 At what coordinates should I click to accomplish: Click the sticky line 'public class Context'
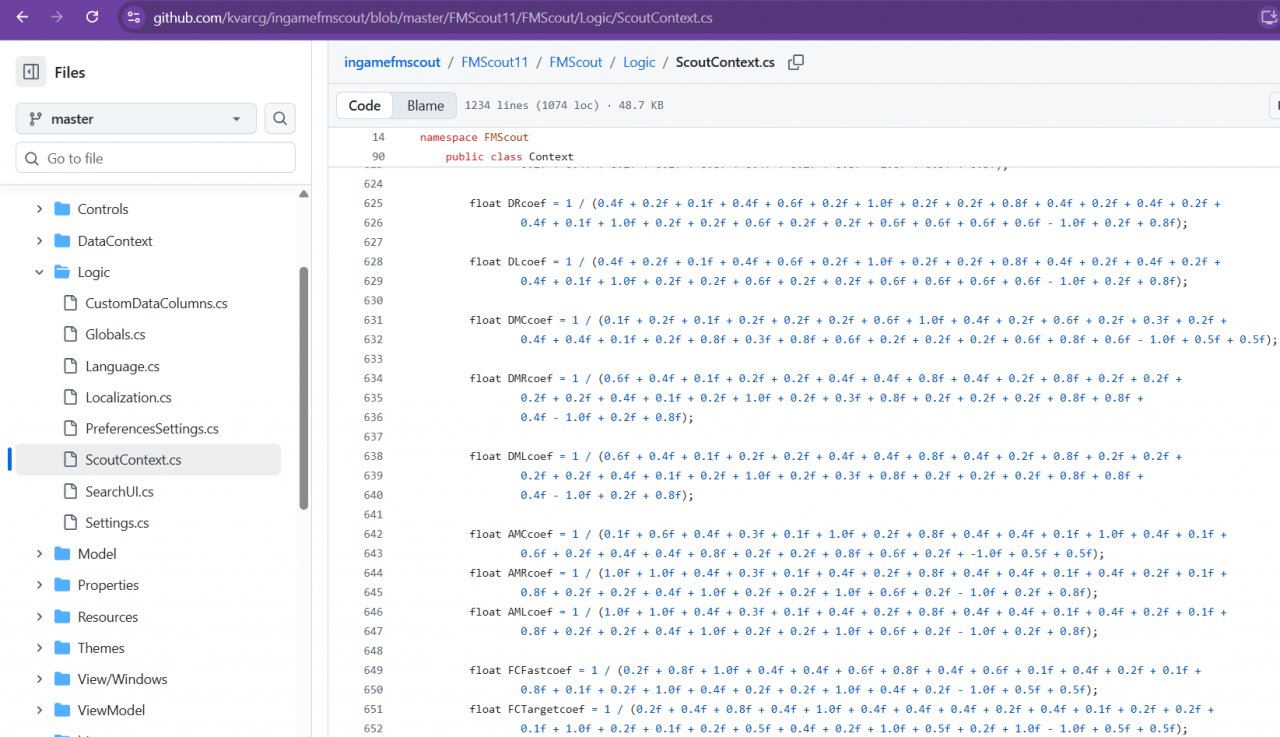510,156
